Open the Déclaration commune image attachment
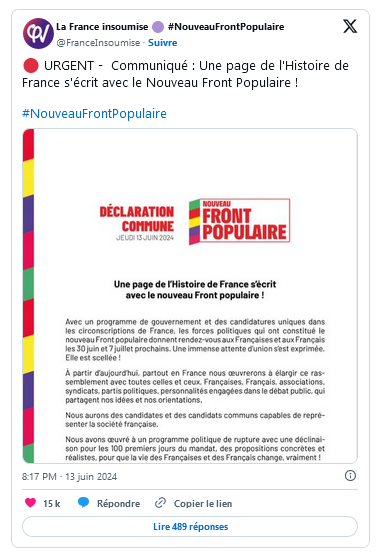The width and height of the screenshot is (389, 558). tap(190, 296)
